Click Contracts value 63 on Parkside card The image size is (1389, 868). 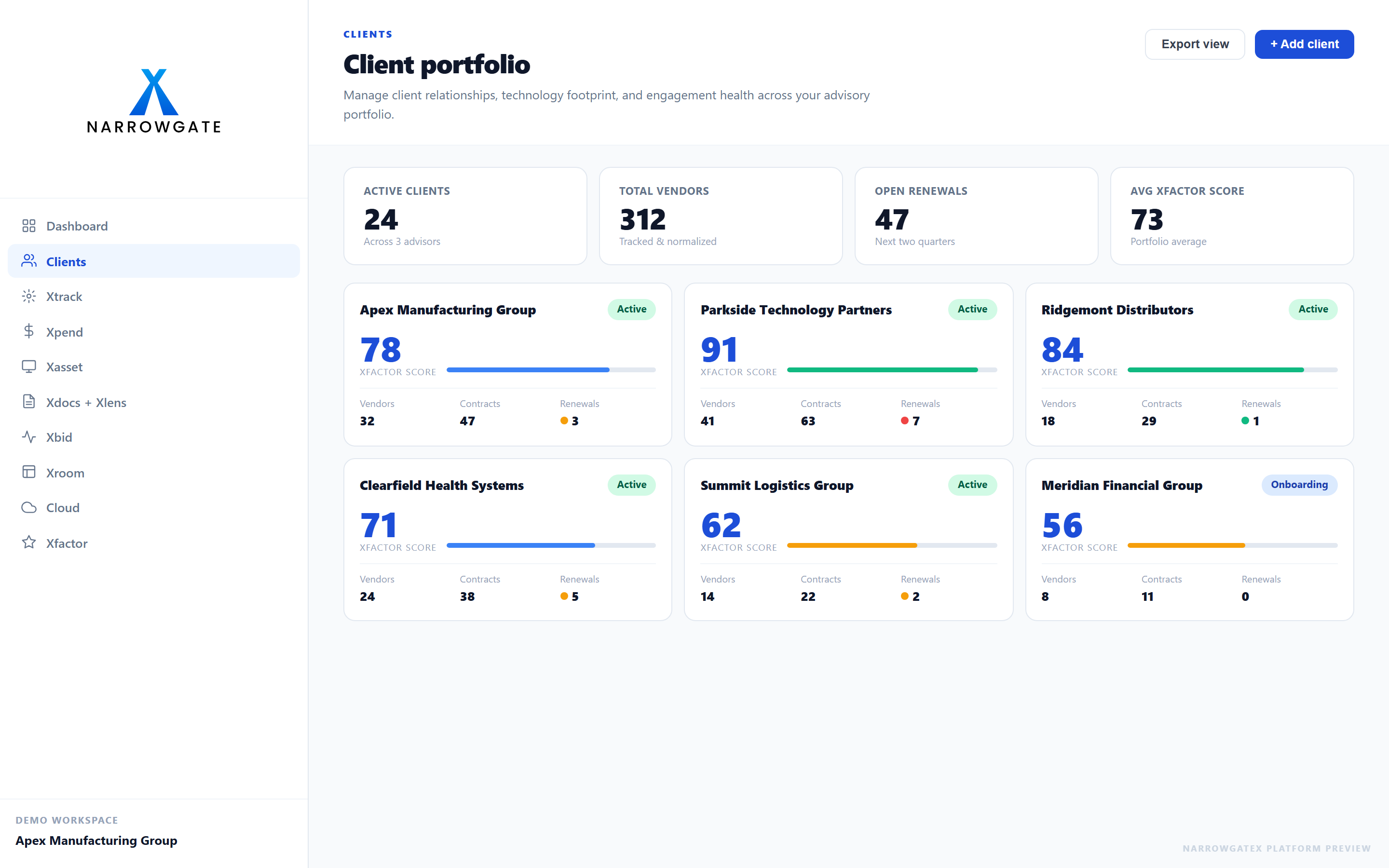point(807,421)
